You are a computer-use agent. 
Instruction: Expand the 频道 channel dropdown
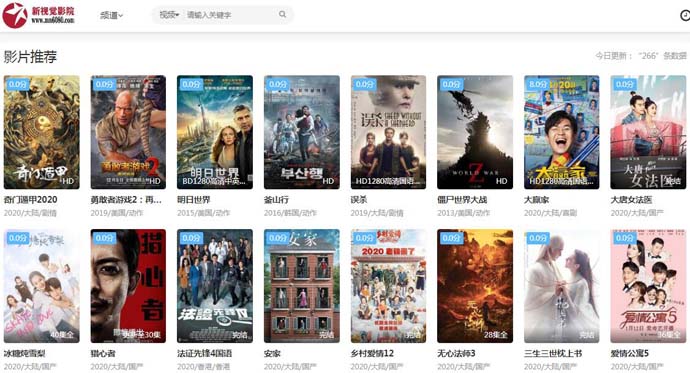pyautogui.click(x=111, y=15)
